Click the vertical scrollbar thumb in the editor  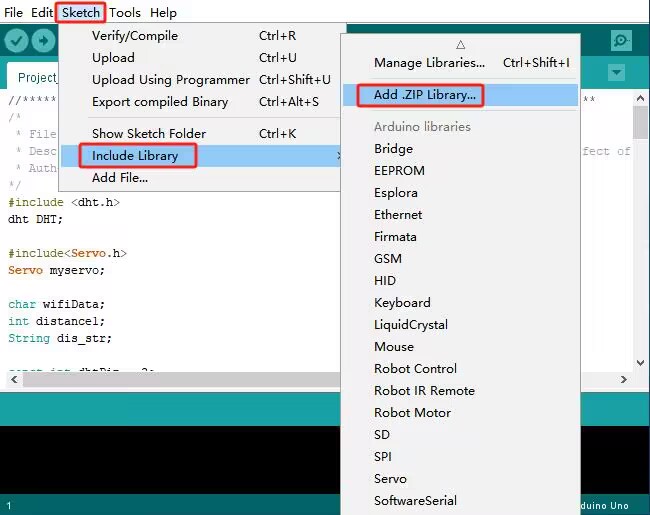click(640, 122)
